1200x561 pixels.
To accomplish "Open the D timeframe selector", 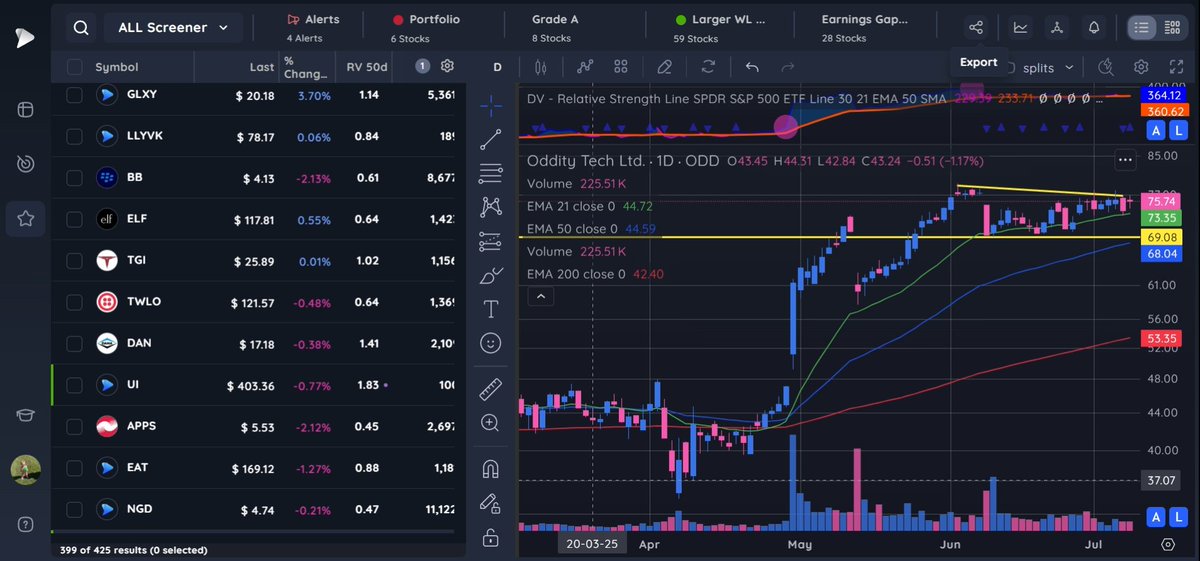I will [x=497, y=67].
